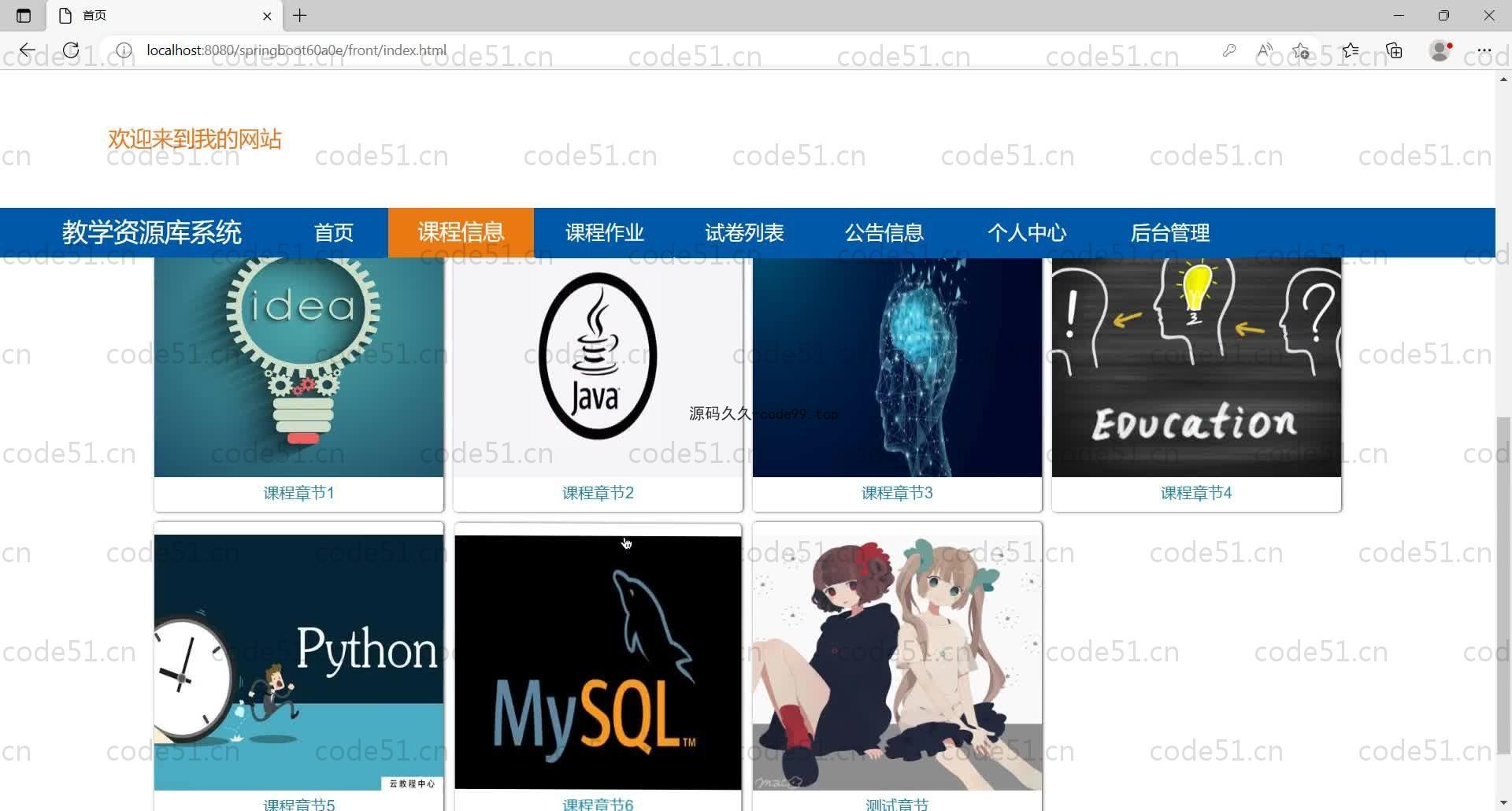Click the 欢迎来到我的网站 heading text
1512x811 pixels.
pyautogui.click(x=195, y=139)
